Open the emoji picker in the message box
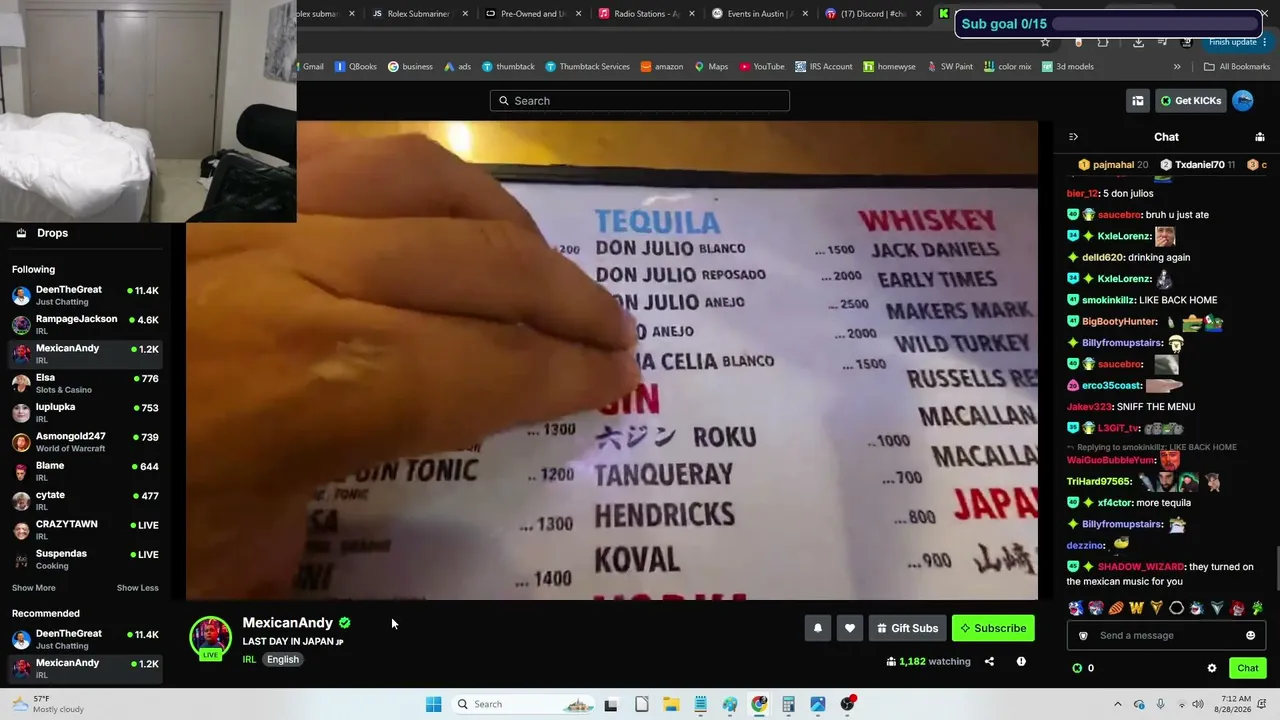Viewport: 1280px width, 720px height. coord(1250,635)
